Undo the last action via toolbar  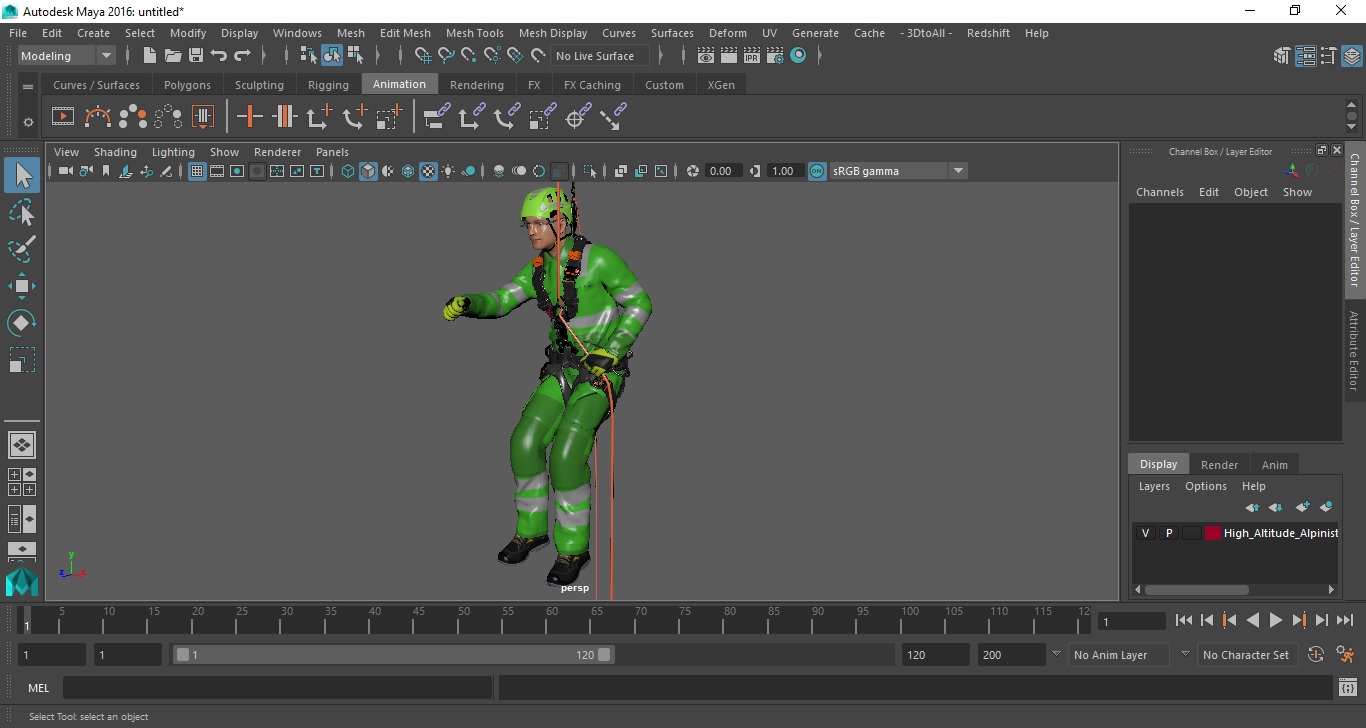coord(219,56)
